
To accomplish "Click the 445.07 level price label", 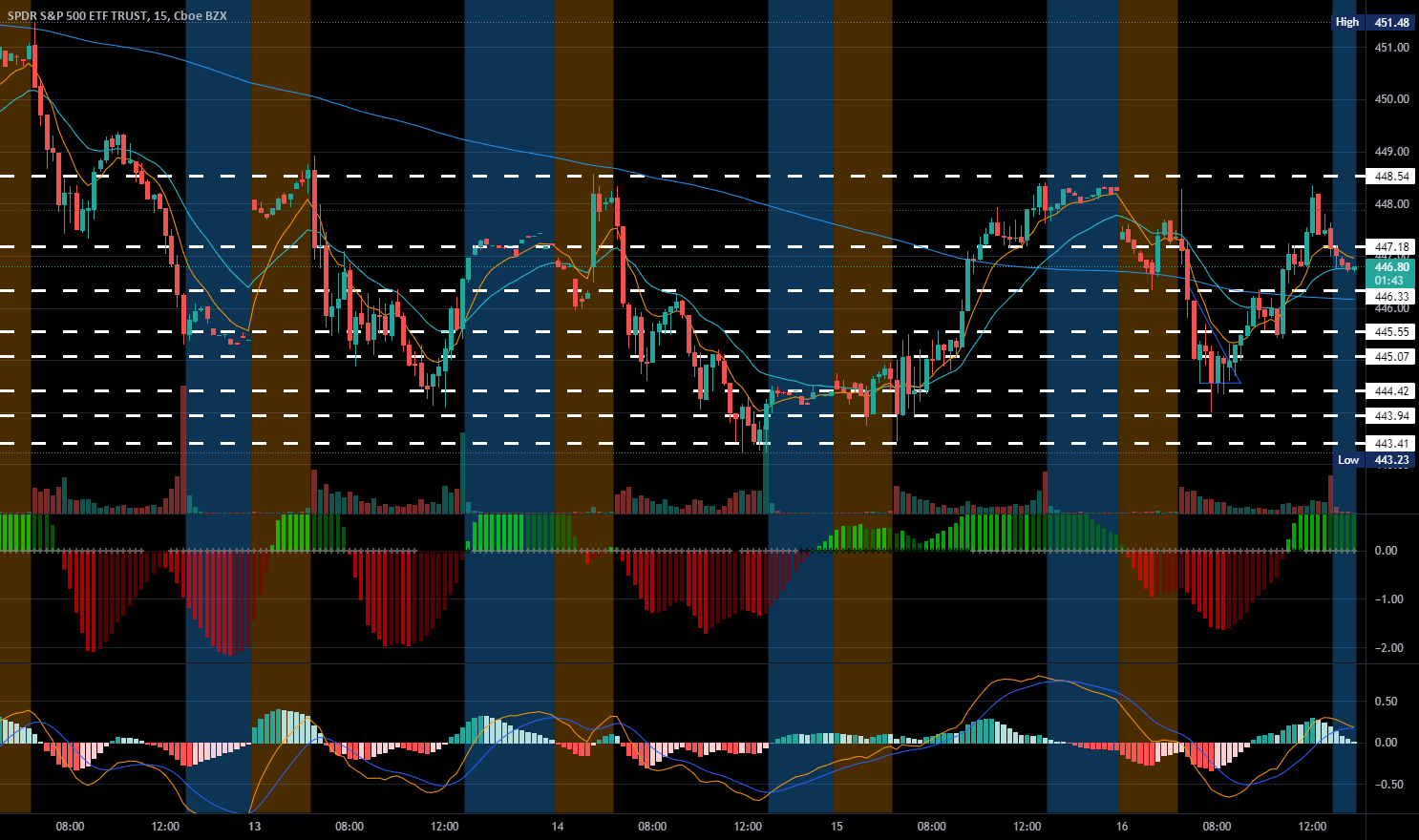I will pos(1391,357).
